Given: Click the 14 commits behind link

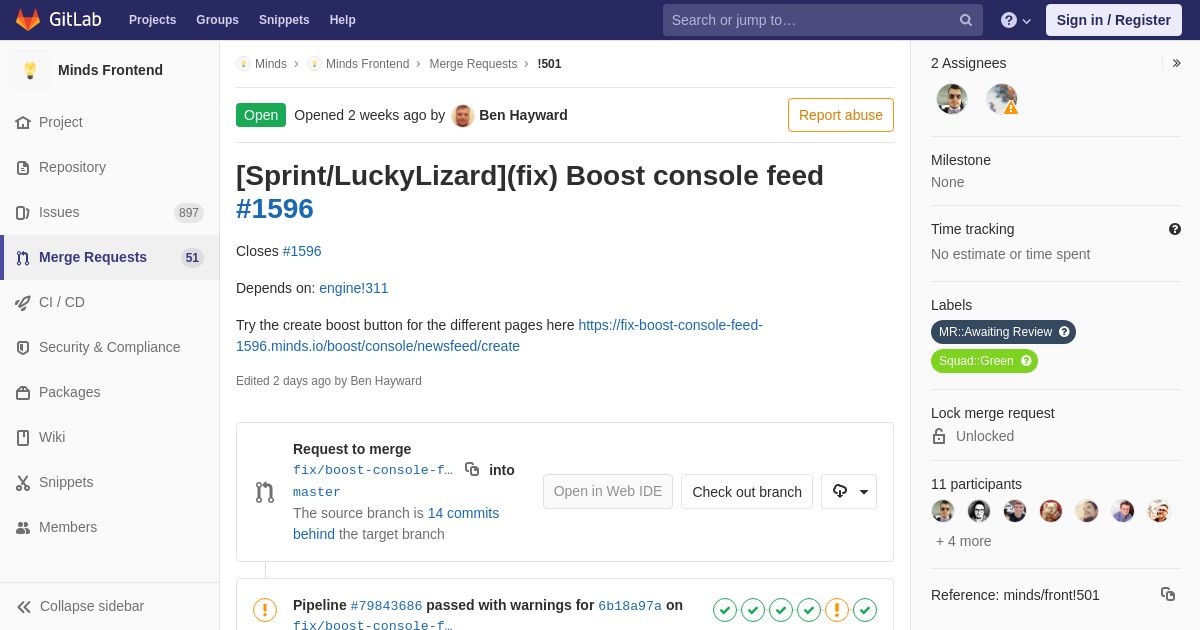Looking at the screenshot, I should click(x=396, y=523).
